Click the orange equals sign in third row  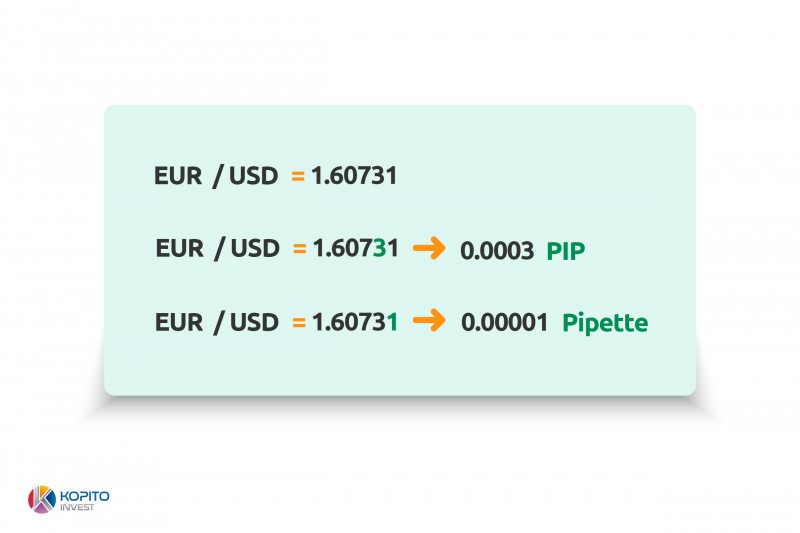(x=299, y=323)
